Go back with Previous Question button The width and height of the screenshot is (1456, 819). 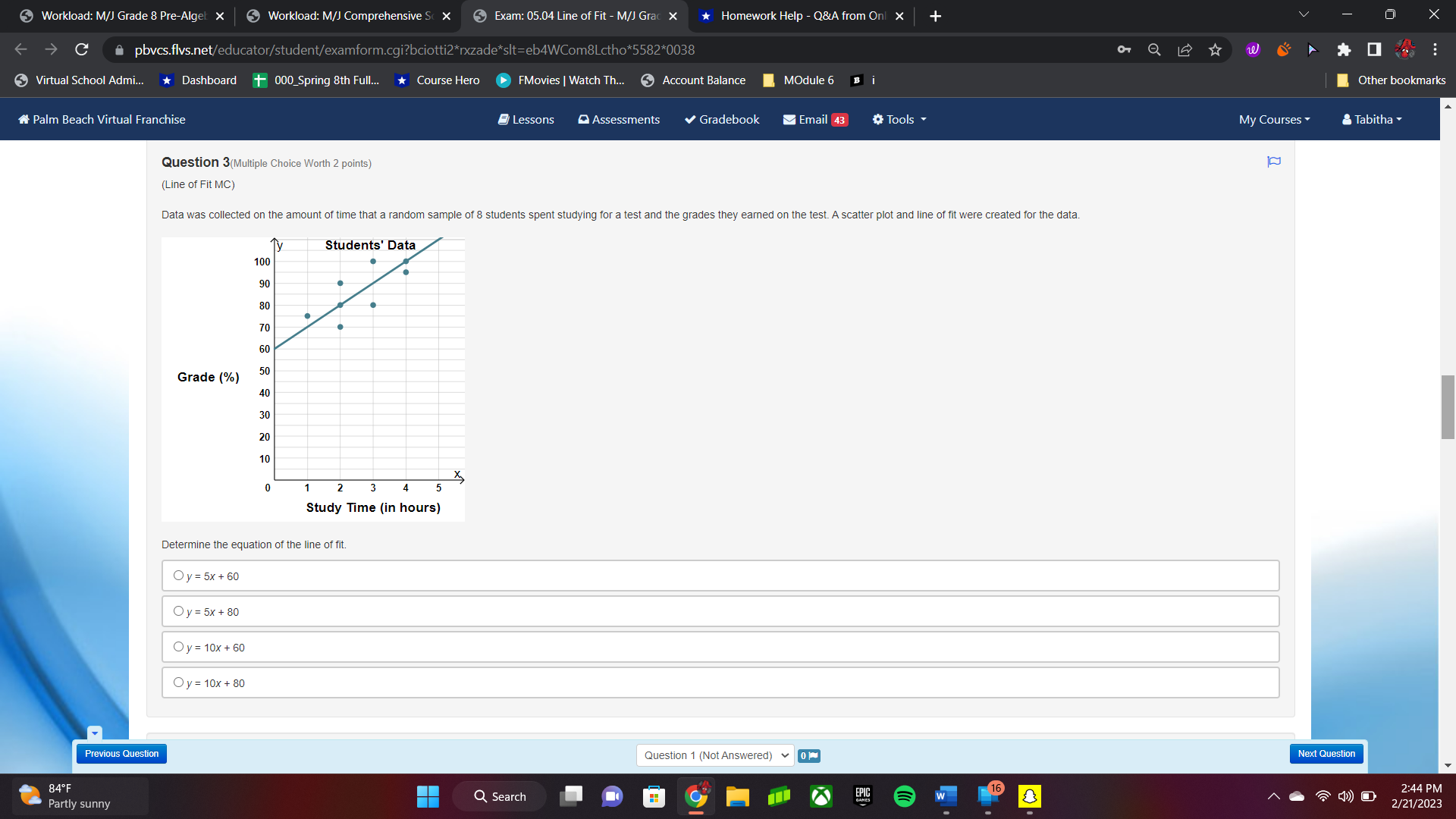coord(121,753)
